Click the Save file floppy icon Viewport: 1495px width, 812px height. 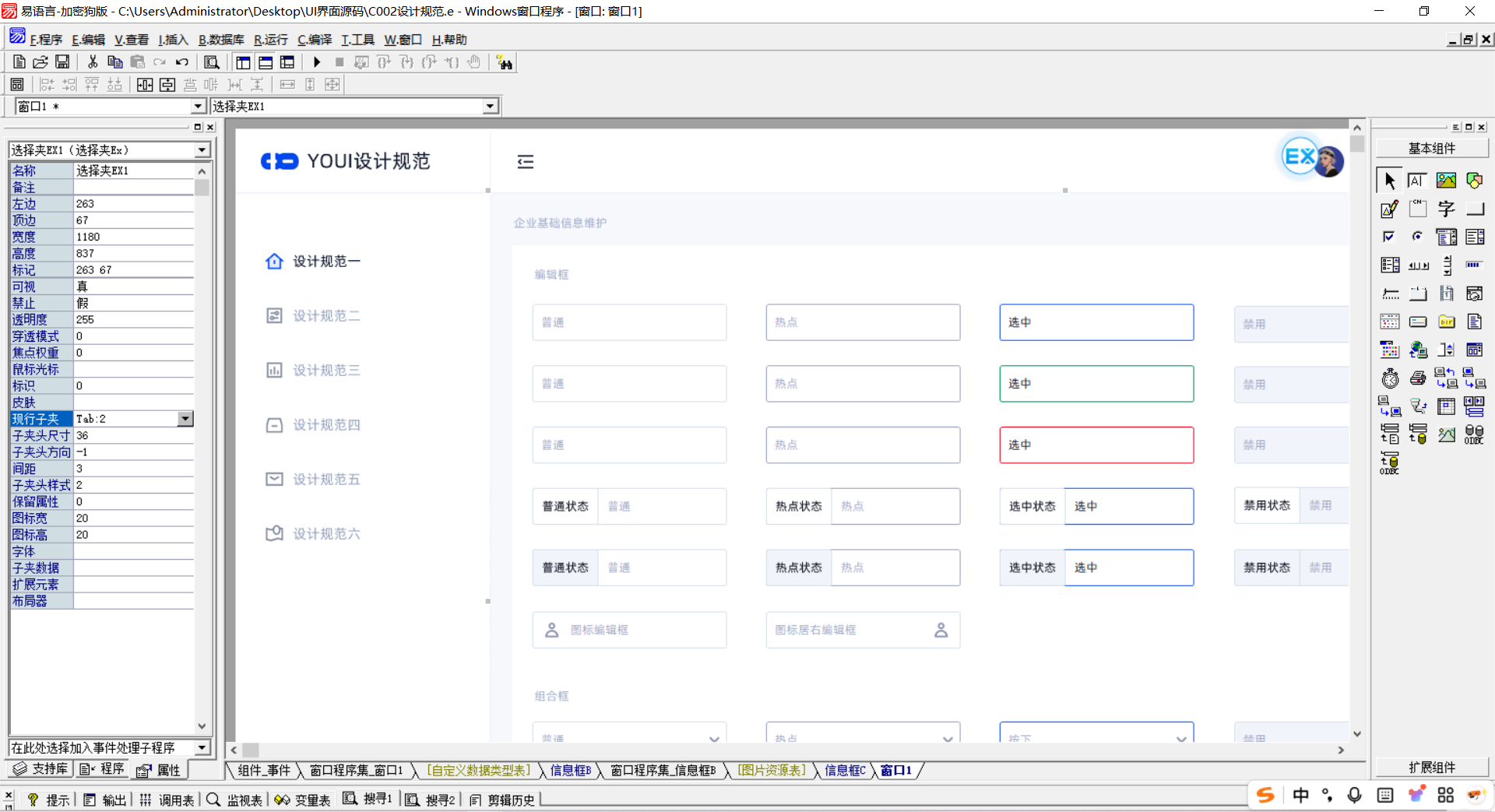tap(62, 62)
